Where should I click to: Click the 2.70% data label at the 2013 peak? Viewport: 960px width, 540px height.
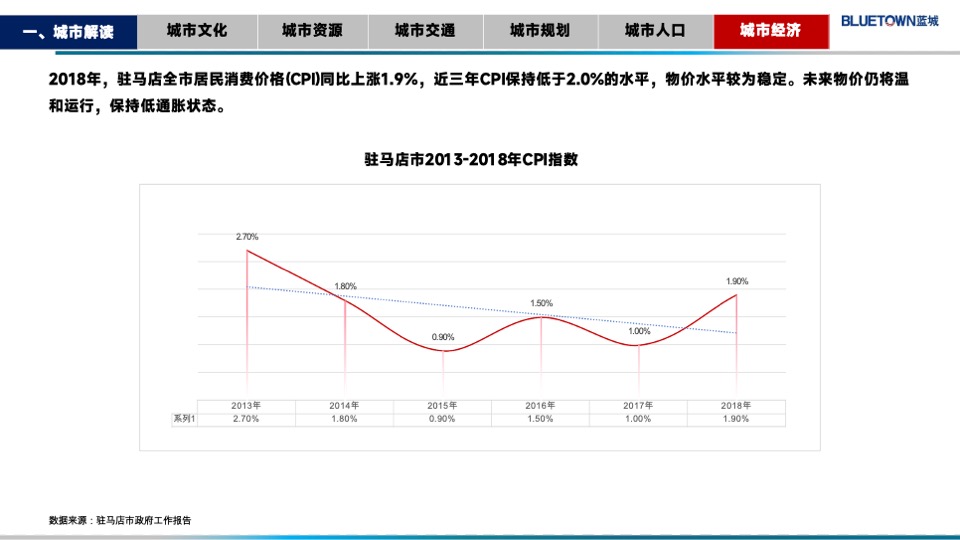tap(247, 237)
